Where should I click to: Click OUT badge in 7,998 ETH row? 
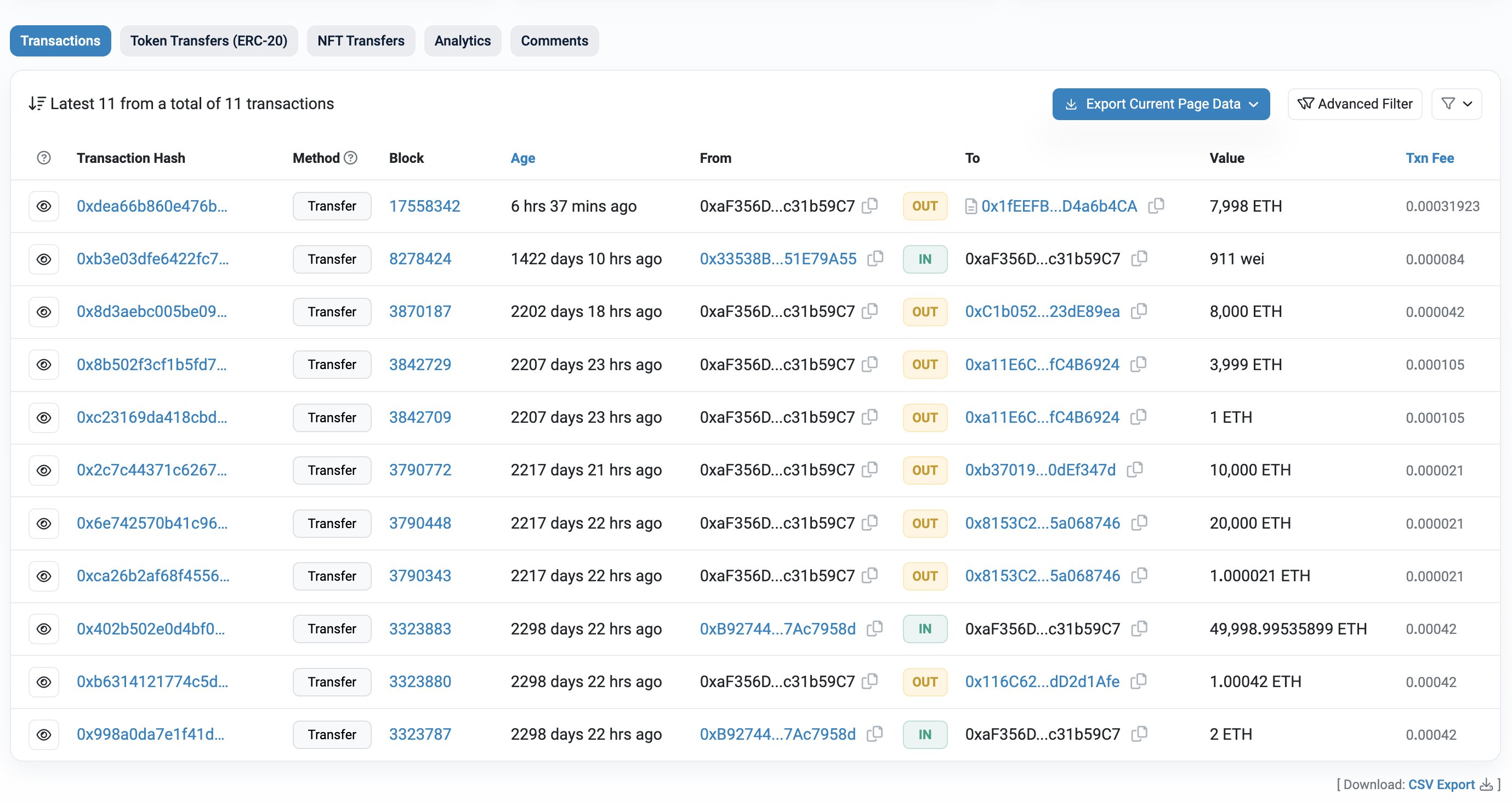925,206
